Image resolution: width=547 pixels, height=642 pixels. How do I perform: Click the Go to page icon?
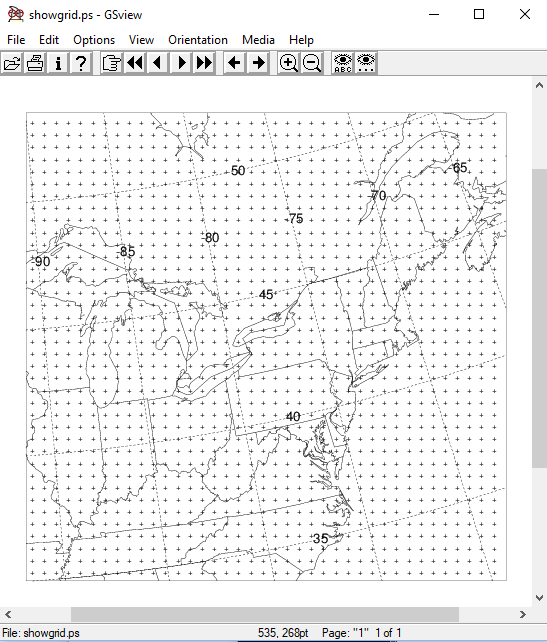tap(111, 63)
